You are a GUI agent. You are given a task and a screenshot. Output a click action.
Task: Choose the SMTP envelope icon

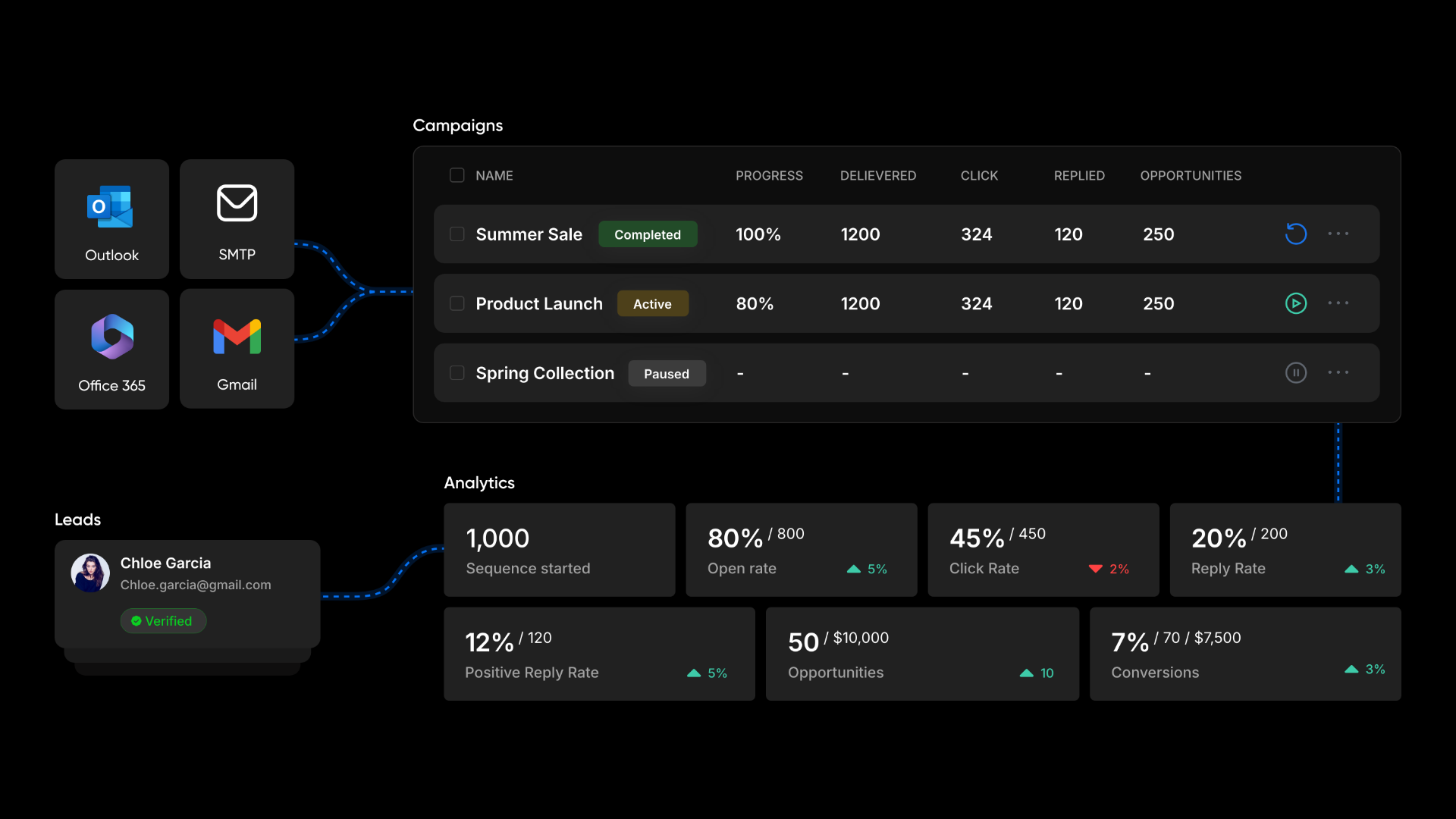[237, 203]
